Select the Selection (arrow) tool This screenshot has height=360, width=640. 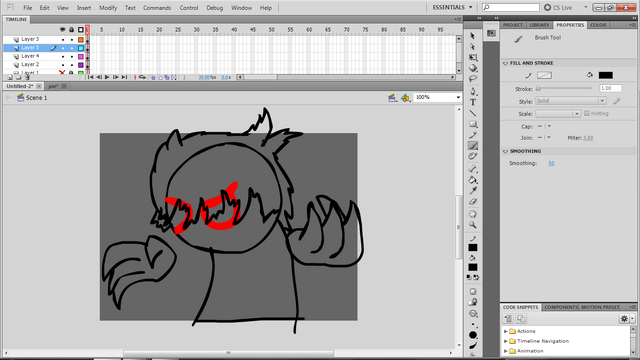(473, 36)
